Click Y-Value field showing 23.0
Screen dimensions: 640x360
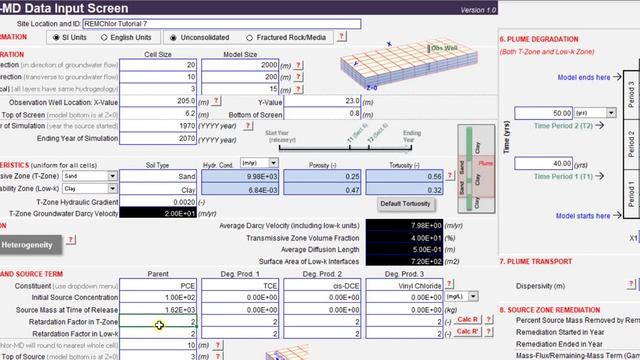point(322,101)
